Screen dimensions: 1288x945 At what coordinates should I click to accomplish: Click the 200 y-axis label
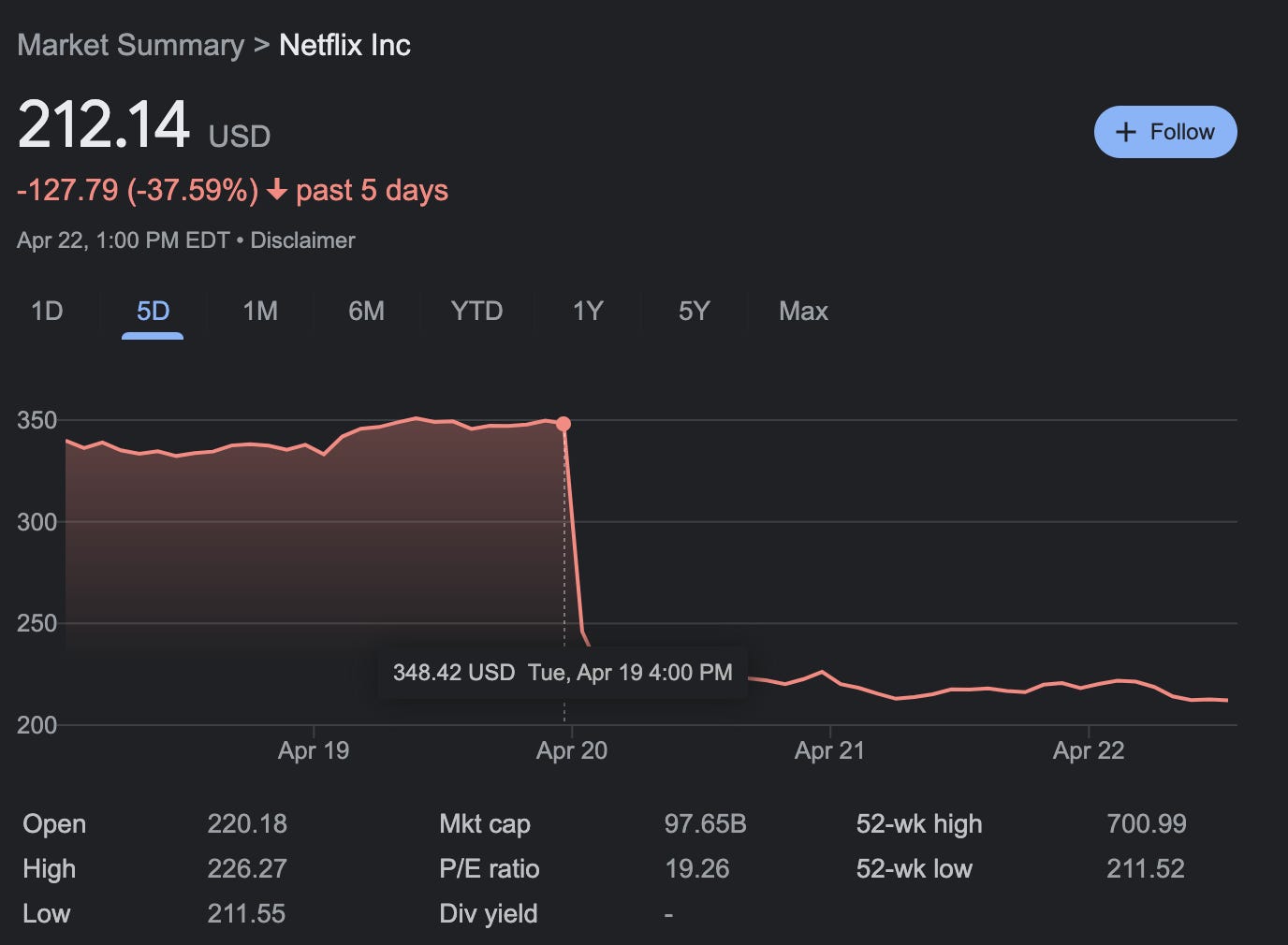[37, 725]
